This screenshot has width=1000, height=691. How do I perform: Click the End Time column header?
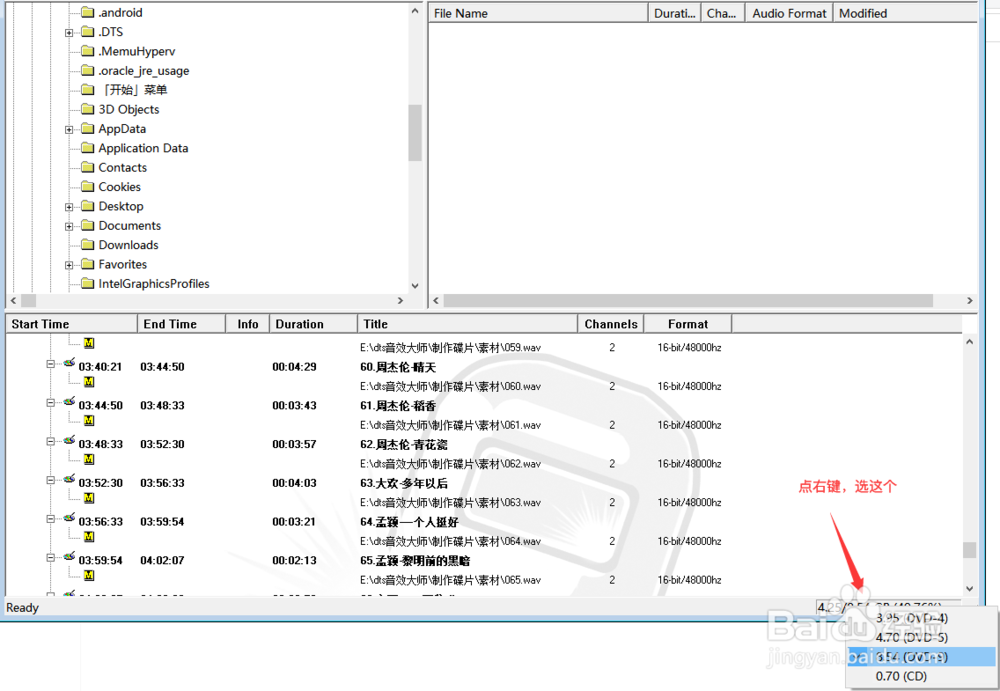(182, 324)
